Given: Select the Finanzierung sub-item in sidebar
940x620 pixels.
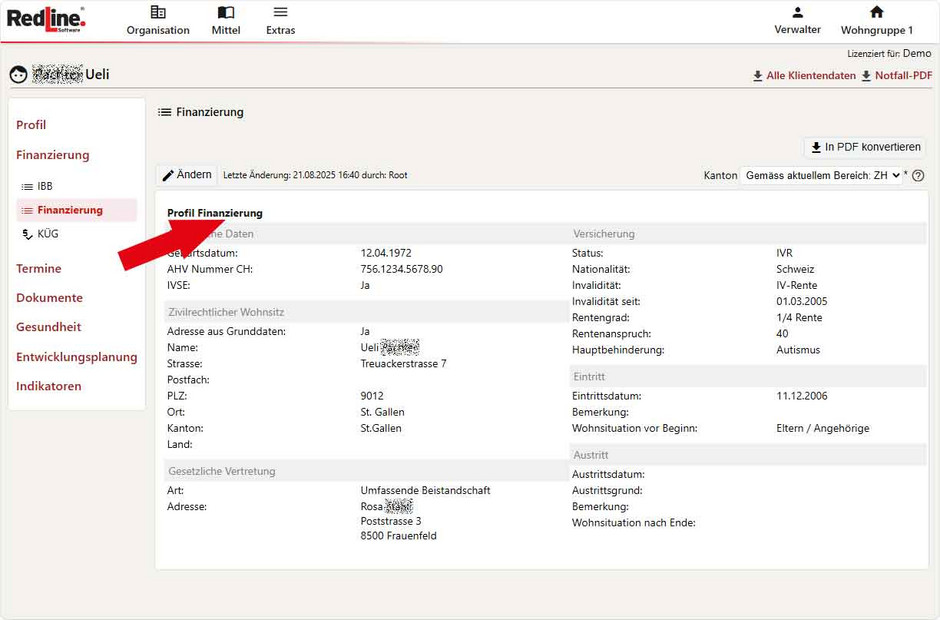Looking at the screenshot, I should (x=70, y=210).
